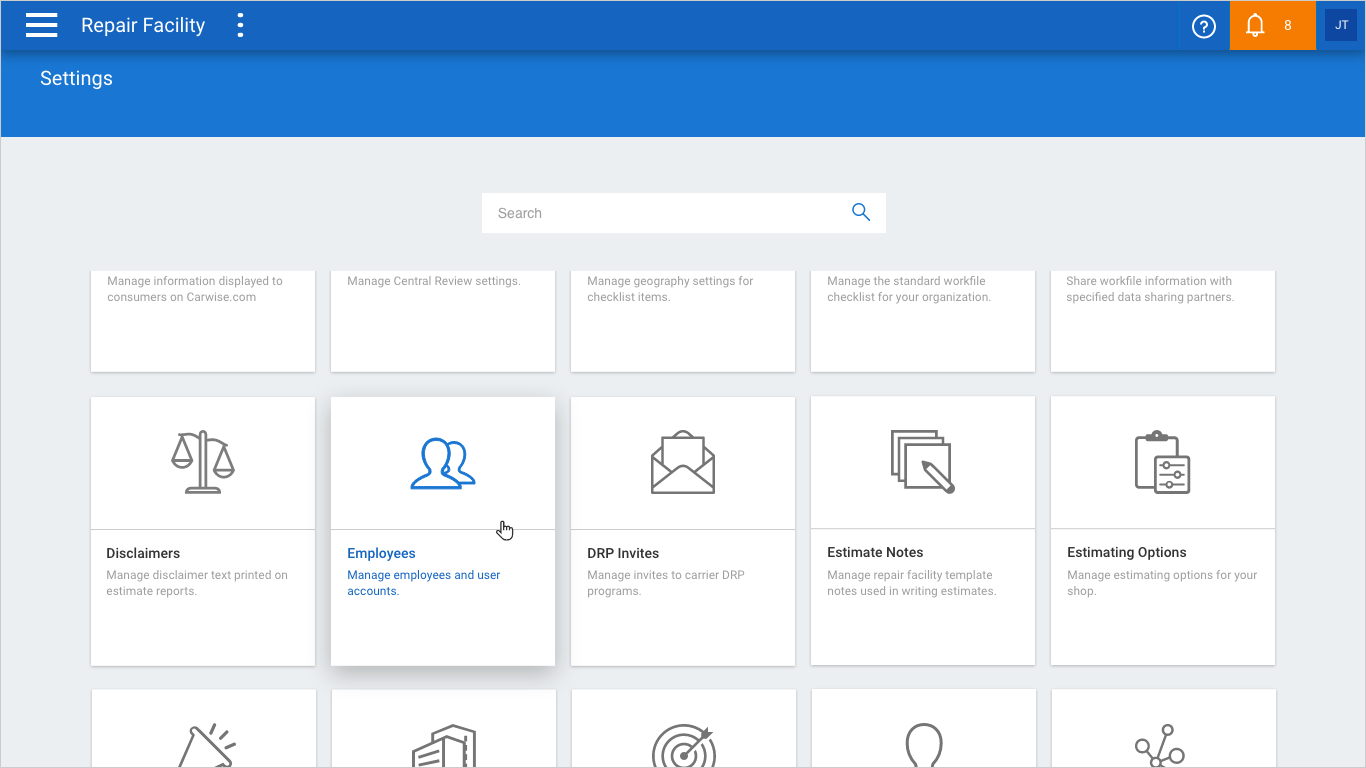This screenshot has height=768, width=1366.
Task: Click the megaphone icon card
Action: pyautogui.click(x=203, y=740)
